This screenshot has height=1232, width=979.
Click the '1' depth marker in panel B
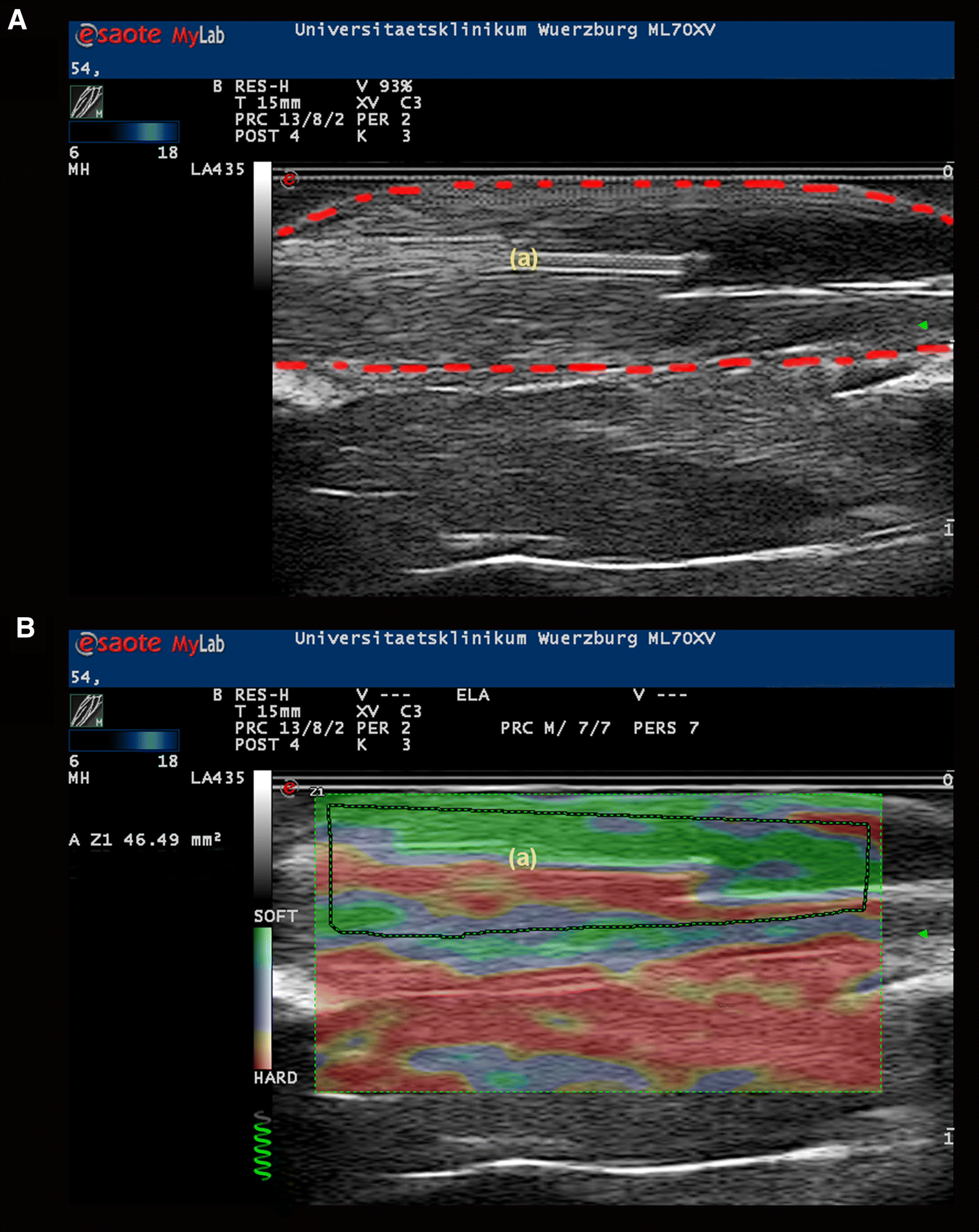click(949, 1138)
